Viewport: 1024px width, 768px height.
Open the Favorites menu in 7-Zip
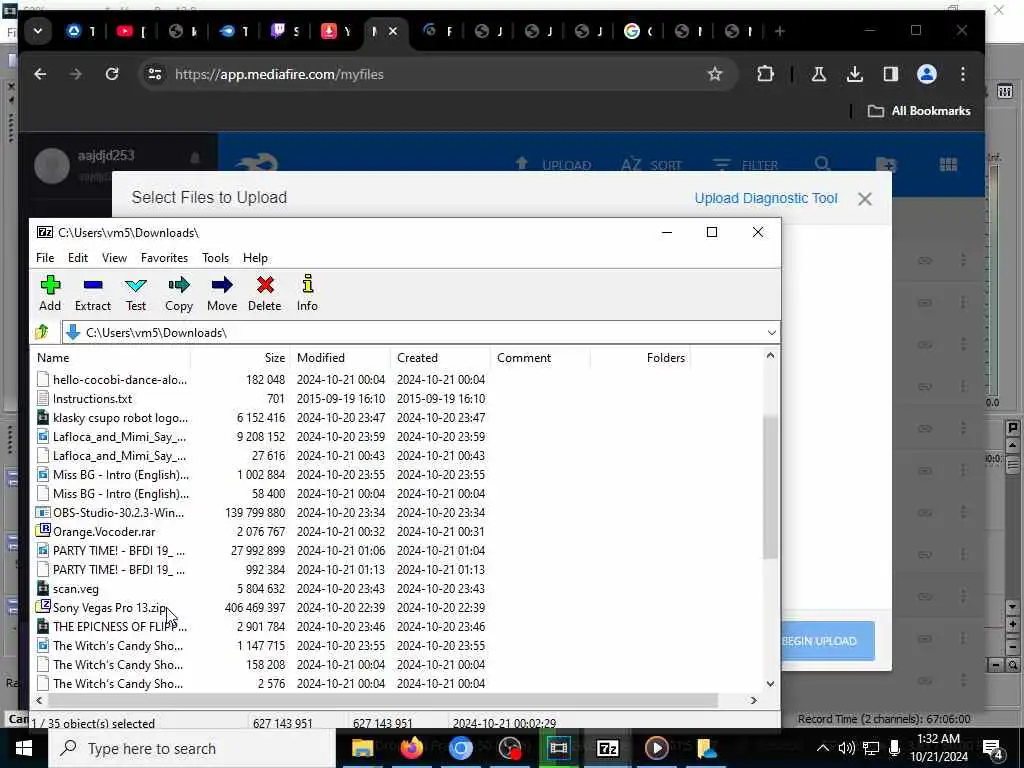(165, 258)
